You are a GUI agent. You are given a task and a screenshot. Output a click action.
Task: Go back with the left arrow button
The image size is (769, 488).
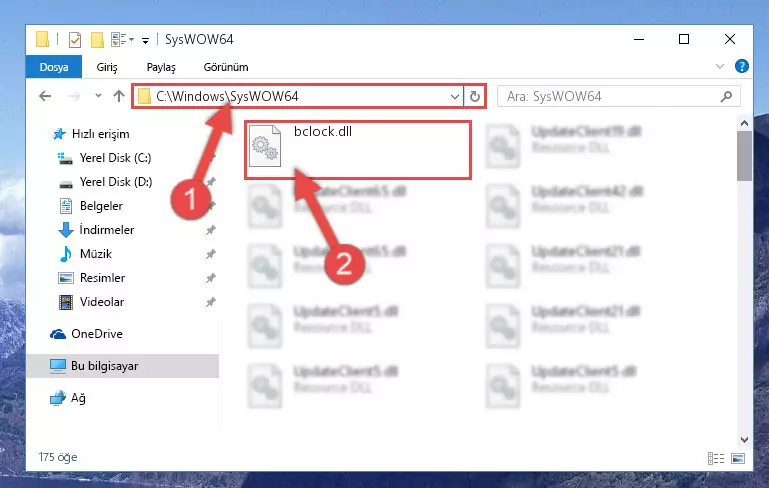45,96
